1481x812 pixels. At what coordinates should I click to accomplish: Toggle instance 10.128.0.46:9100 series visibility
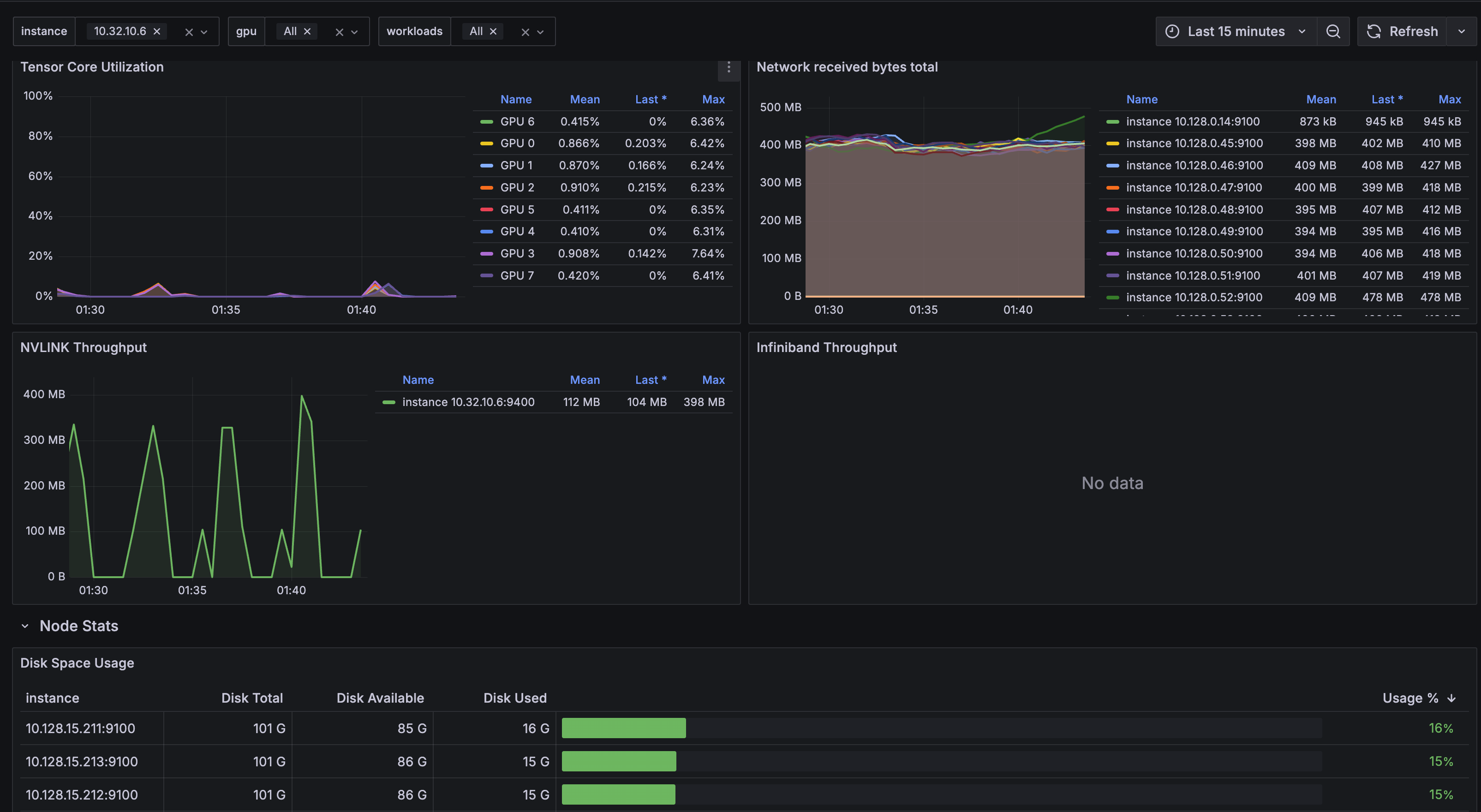pos(1194,166)
